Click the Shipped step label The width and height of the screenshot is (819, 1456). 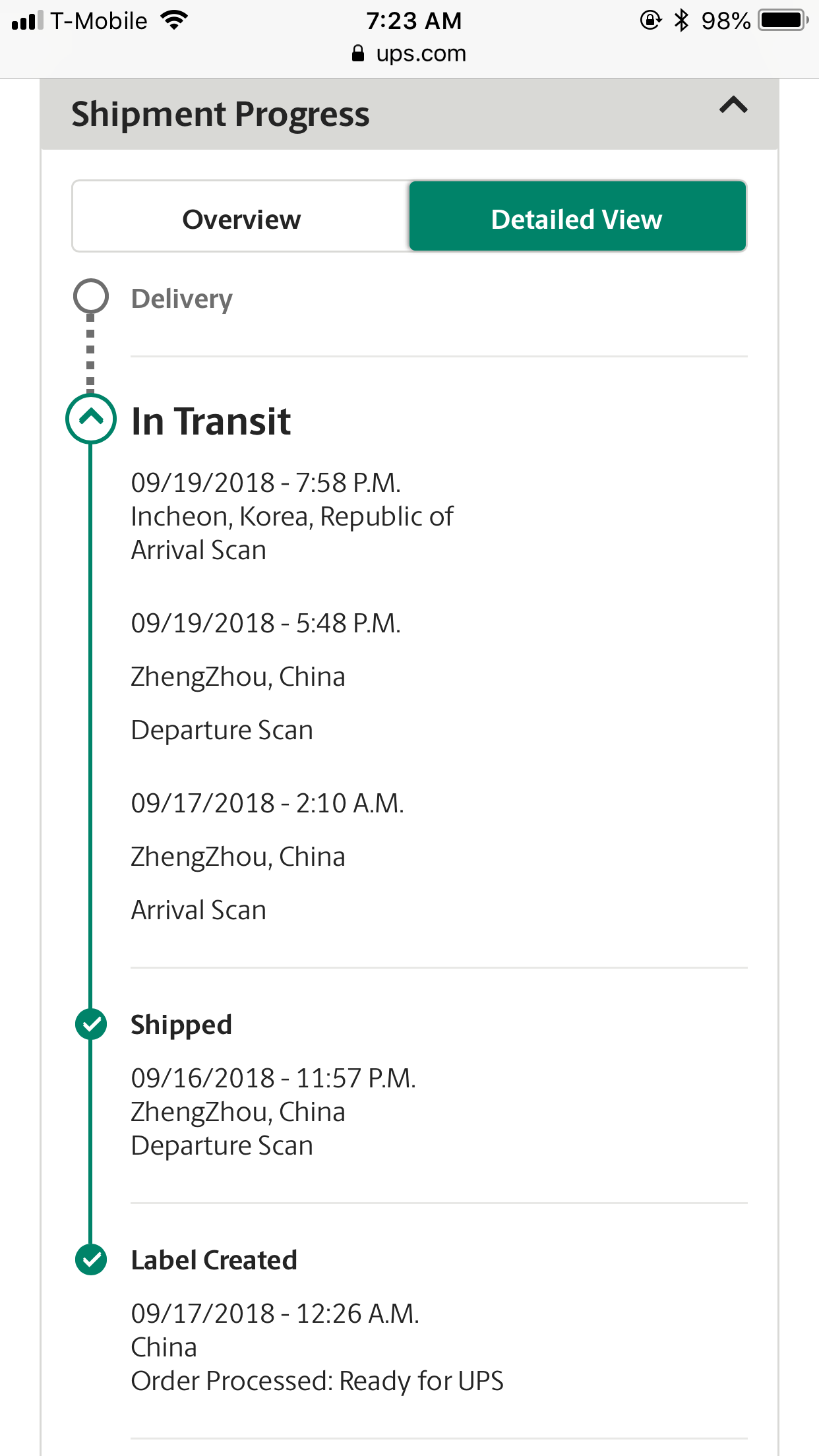coord(181,1025)
